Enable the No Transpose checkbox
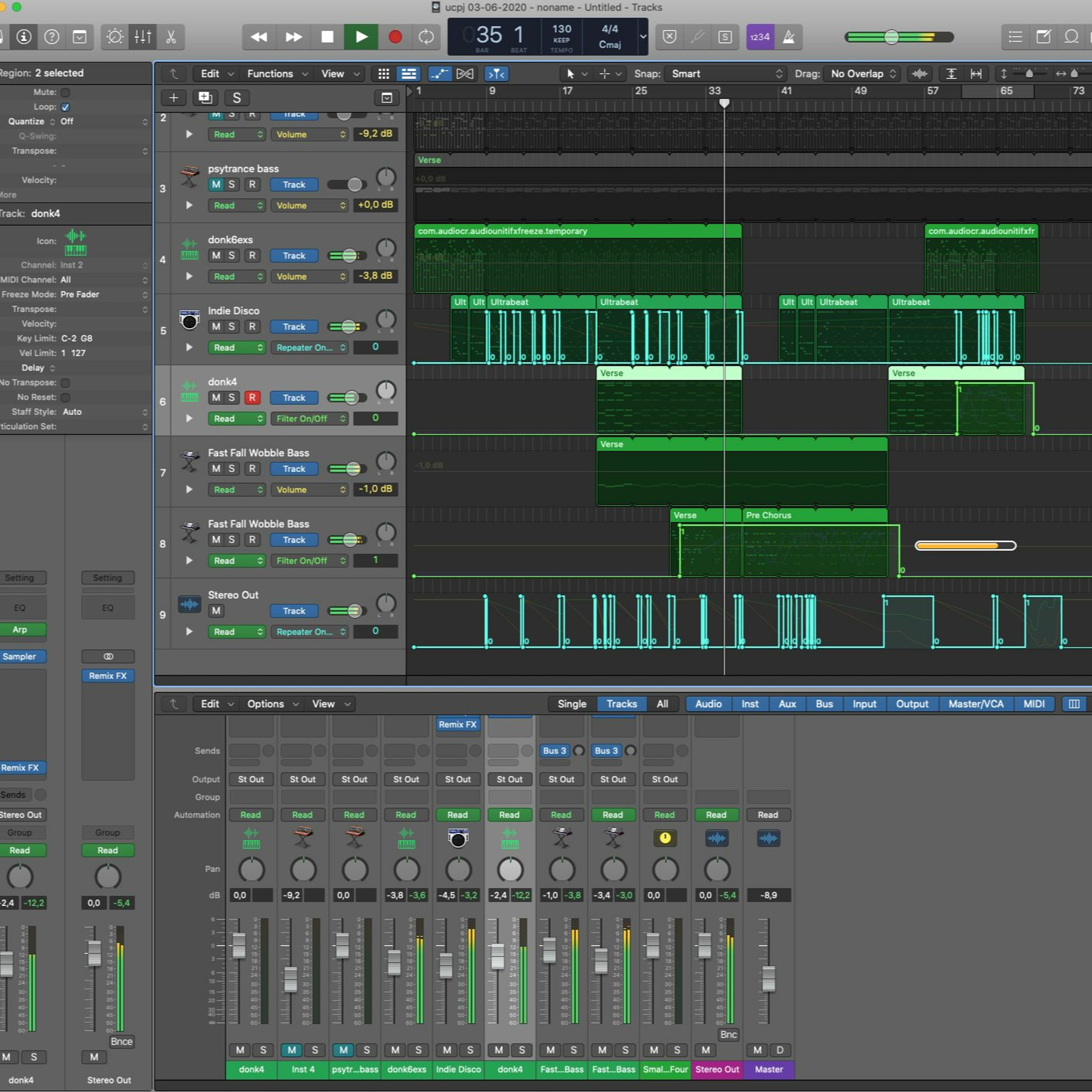Image resolution: width=1092 pixels, height=1092 pixels. click(x=66, y=383)
